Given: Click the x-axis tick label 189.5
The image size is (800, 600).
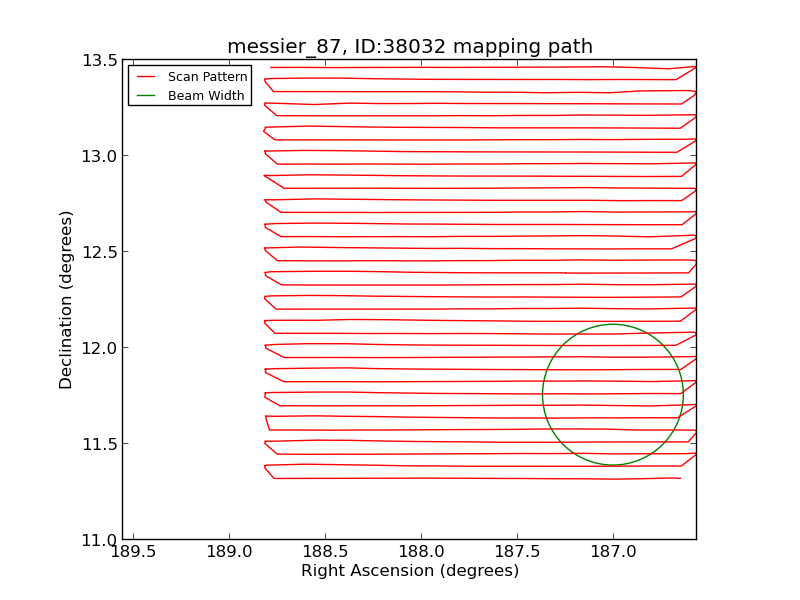Looking at the screenshot, I should [133, 552].
